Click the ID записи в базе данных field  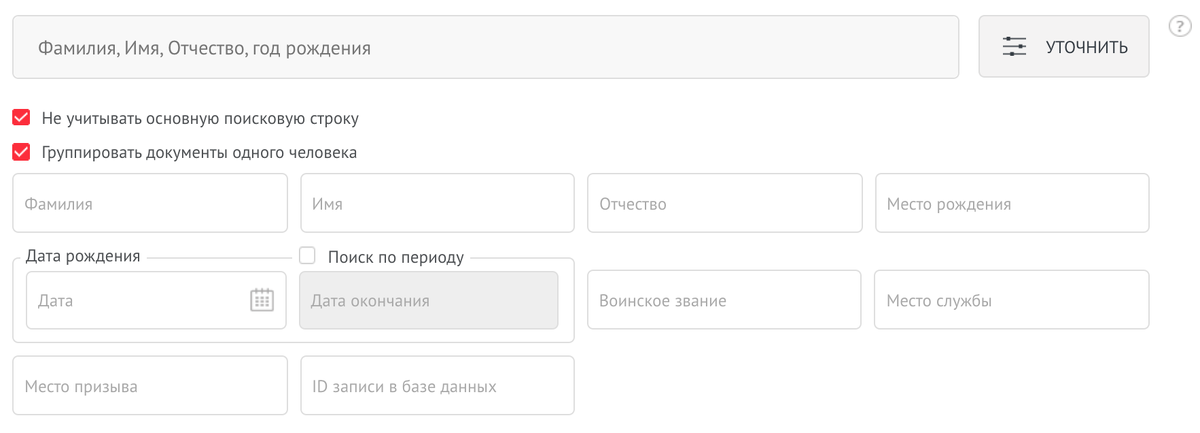point(437,386)
